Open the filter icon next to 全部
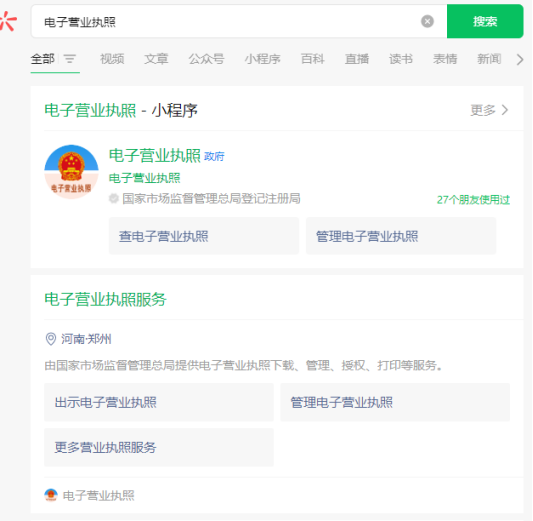533x521 pixels. pos(70,59)
